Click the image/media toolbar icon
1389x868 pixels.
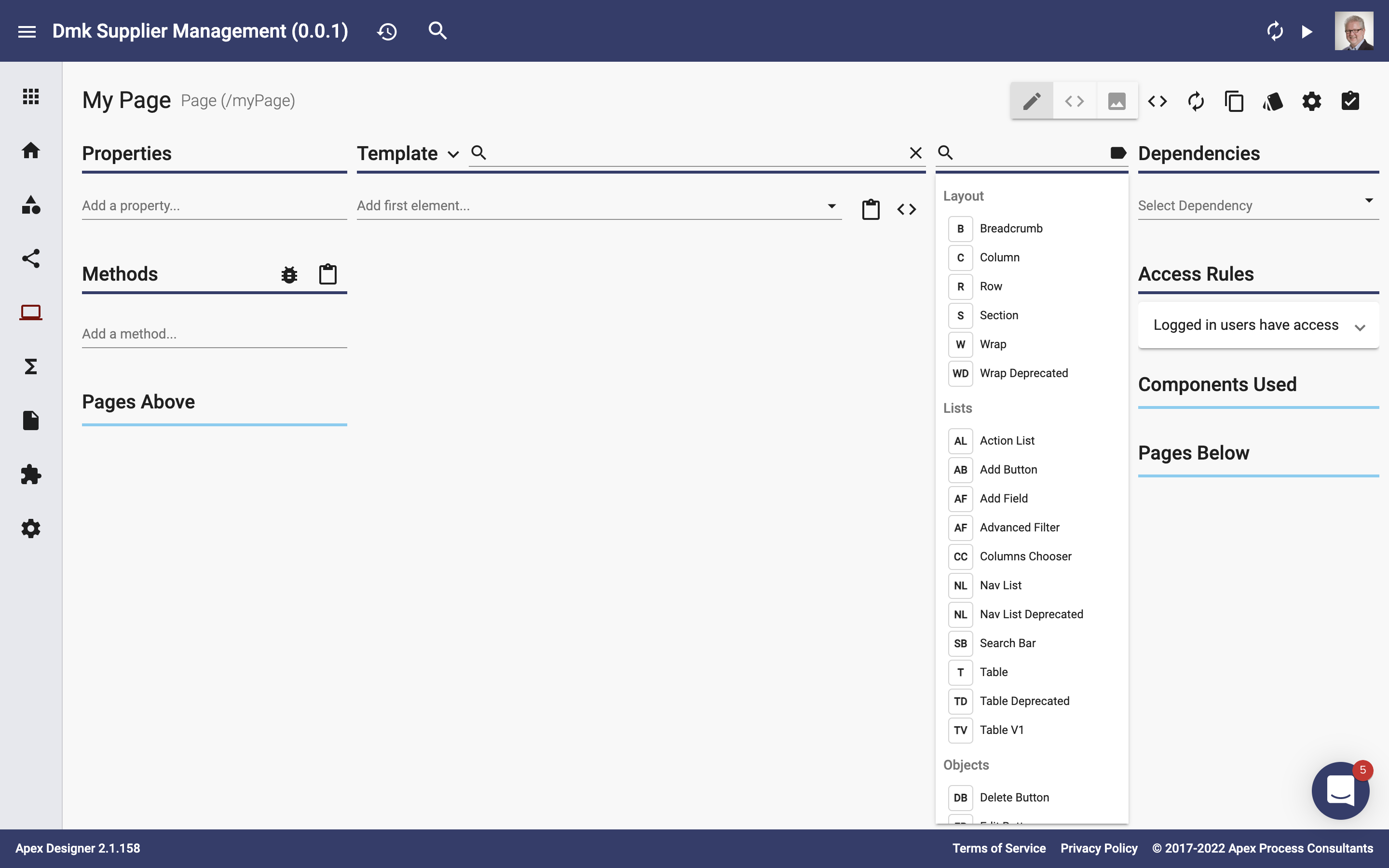1116,100
